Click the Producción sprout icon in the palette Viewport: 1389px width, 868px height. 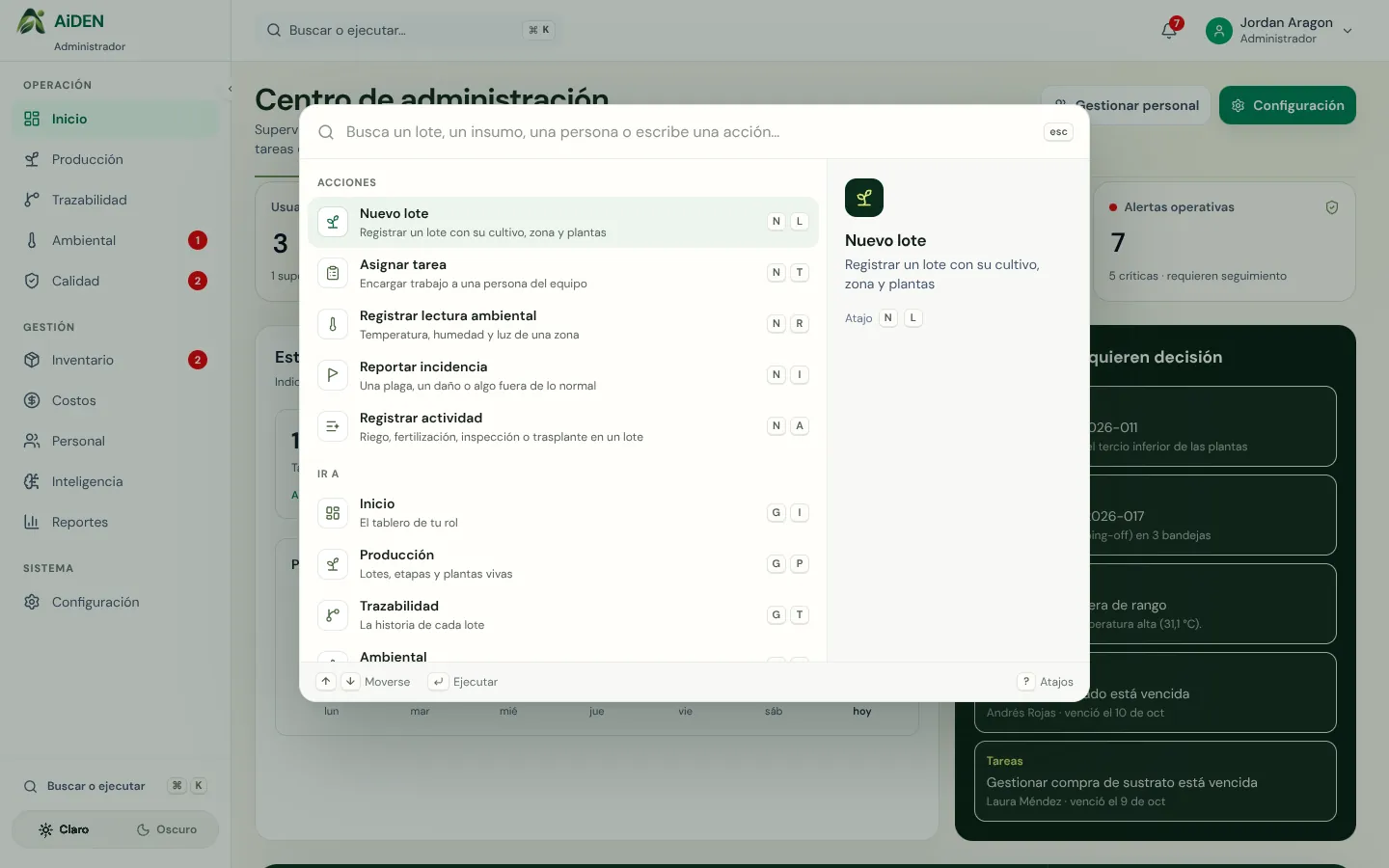[333, 563]
